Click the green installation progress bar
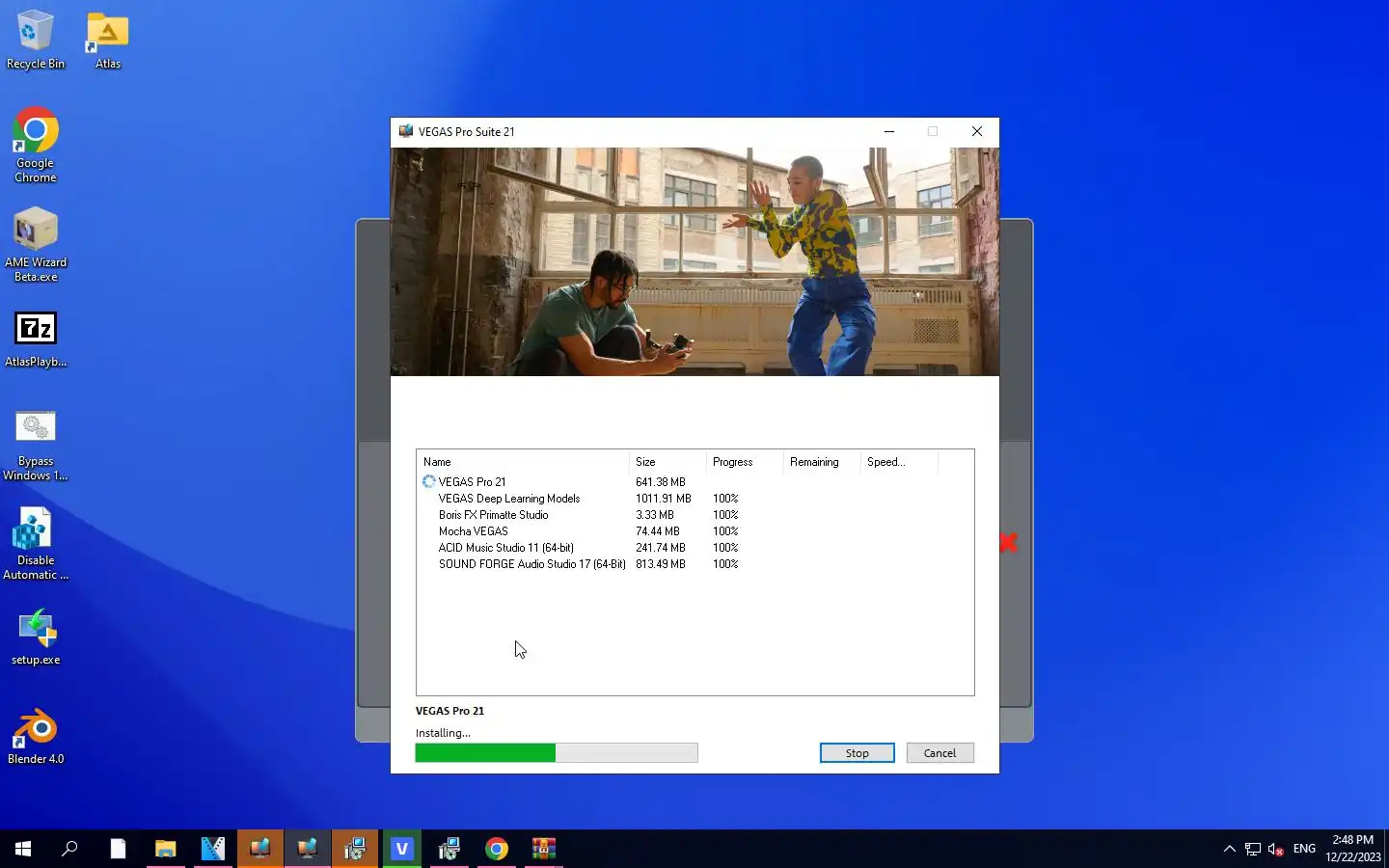This screenshot has height=868, width=1389. [557, 753]
